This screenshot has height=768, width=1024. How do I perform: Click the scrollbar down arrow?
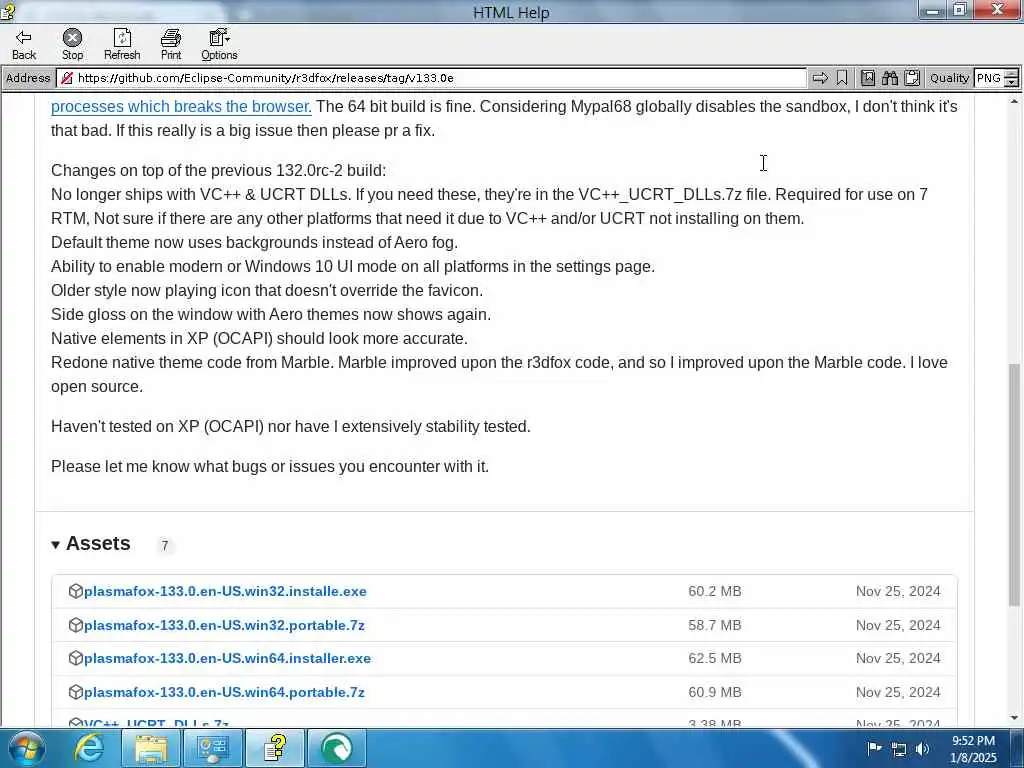coord(1014,718)
